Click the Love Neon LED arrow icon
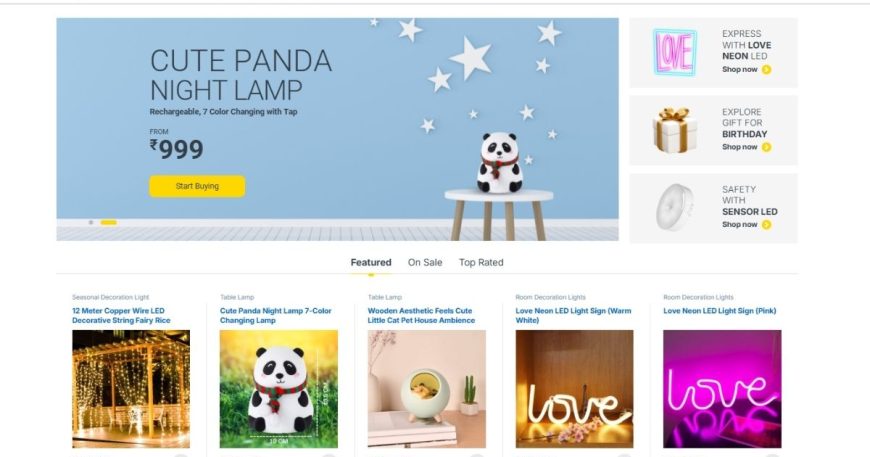This screenshot has height=457, width=870. [766, 69]
